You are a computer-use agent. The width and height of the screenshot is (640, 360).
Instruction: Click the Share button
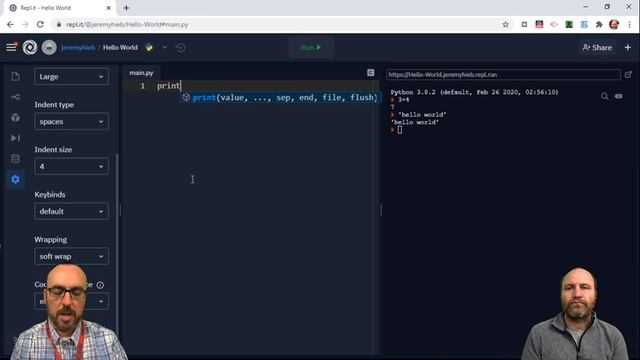(x=597, y=48)
